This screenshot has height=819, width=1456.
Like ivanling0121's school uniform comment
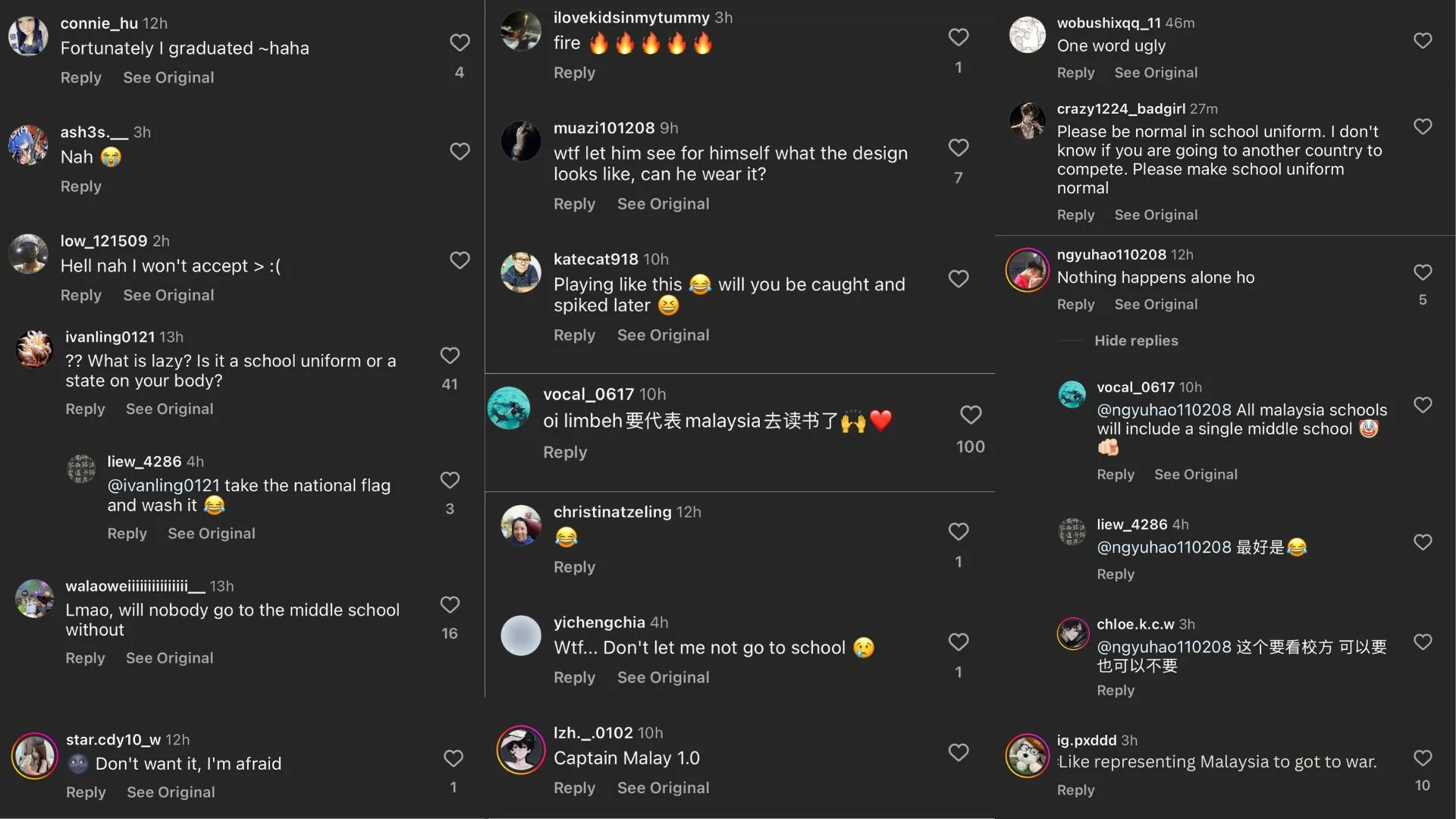point(450,356)
